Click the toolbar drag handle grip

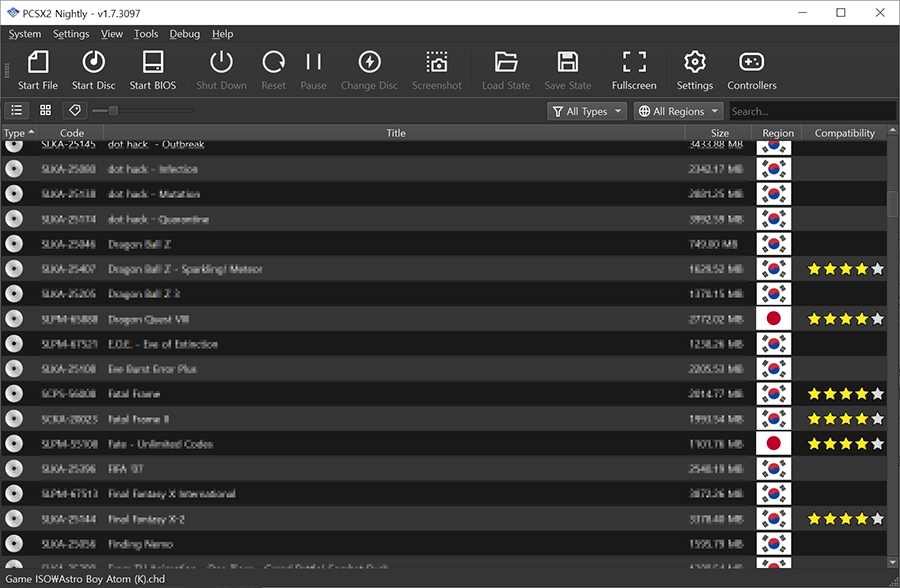pos(7,71)
